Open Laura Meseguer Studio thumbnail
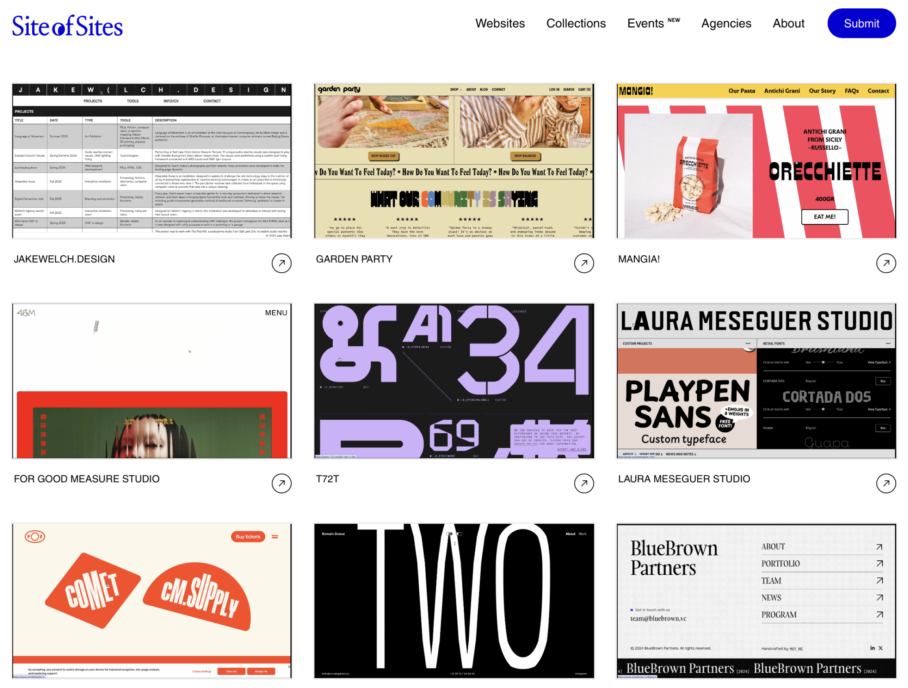The image size is (908, 688). (756, 380)
